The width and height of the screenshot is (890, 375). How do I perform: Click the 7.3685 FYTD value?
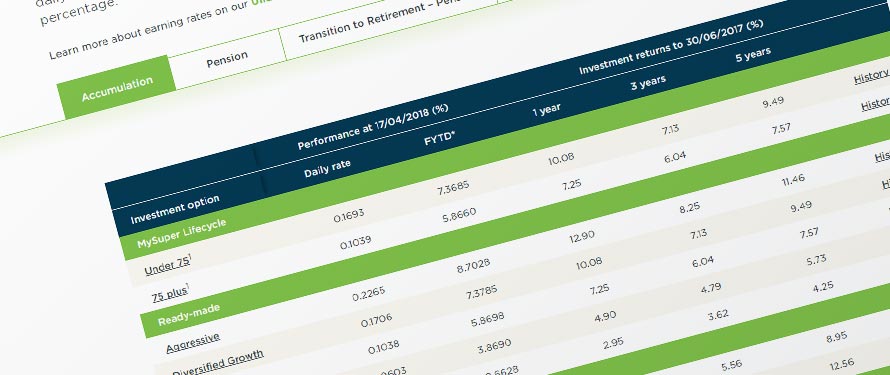pyautogui.click(x=453, y=188)
